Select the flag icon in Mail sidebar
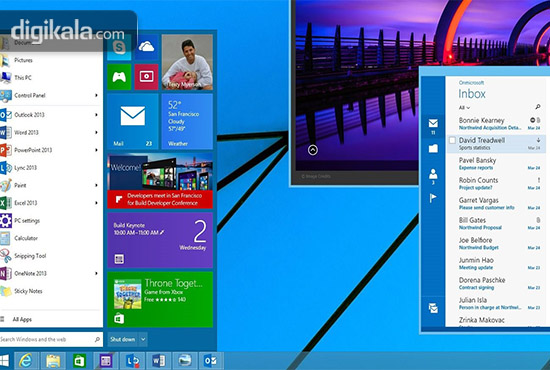 point(433,198)
